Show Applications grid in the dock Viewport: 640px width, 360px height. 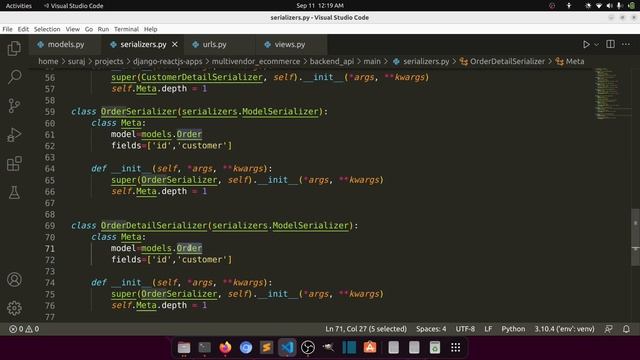[x=456, y=347]
